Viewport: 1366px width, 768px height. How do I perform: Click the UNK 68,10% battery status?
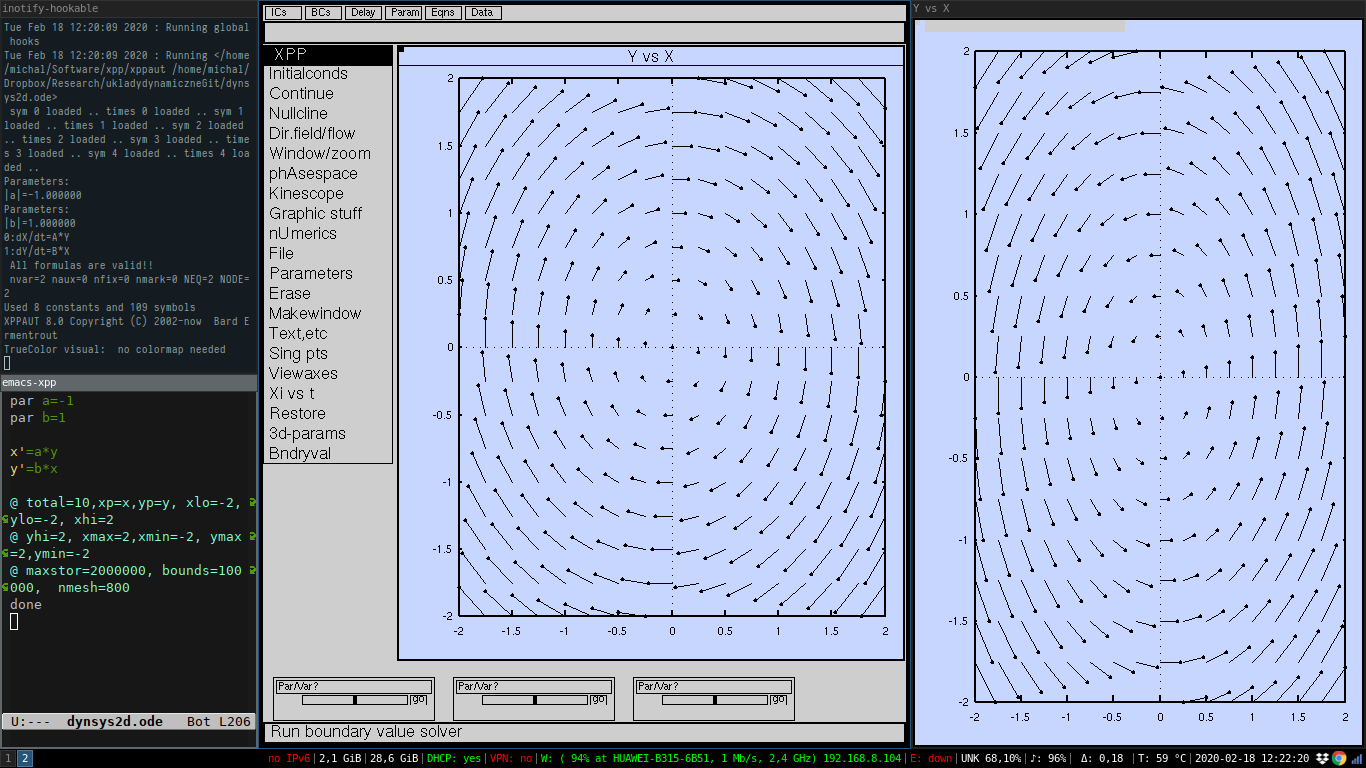click(x=991, y=759)
